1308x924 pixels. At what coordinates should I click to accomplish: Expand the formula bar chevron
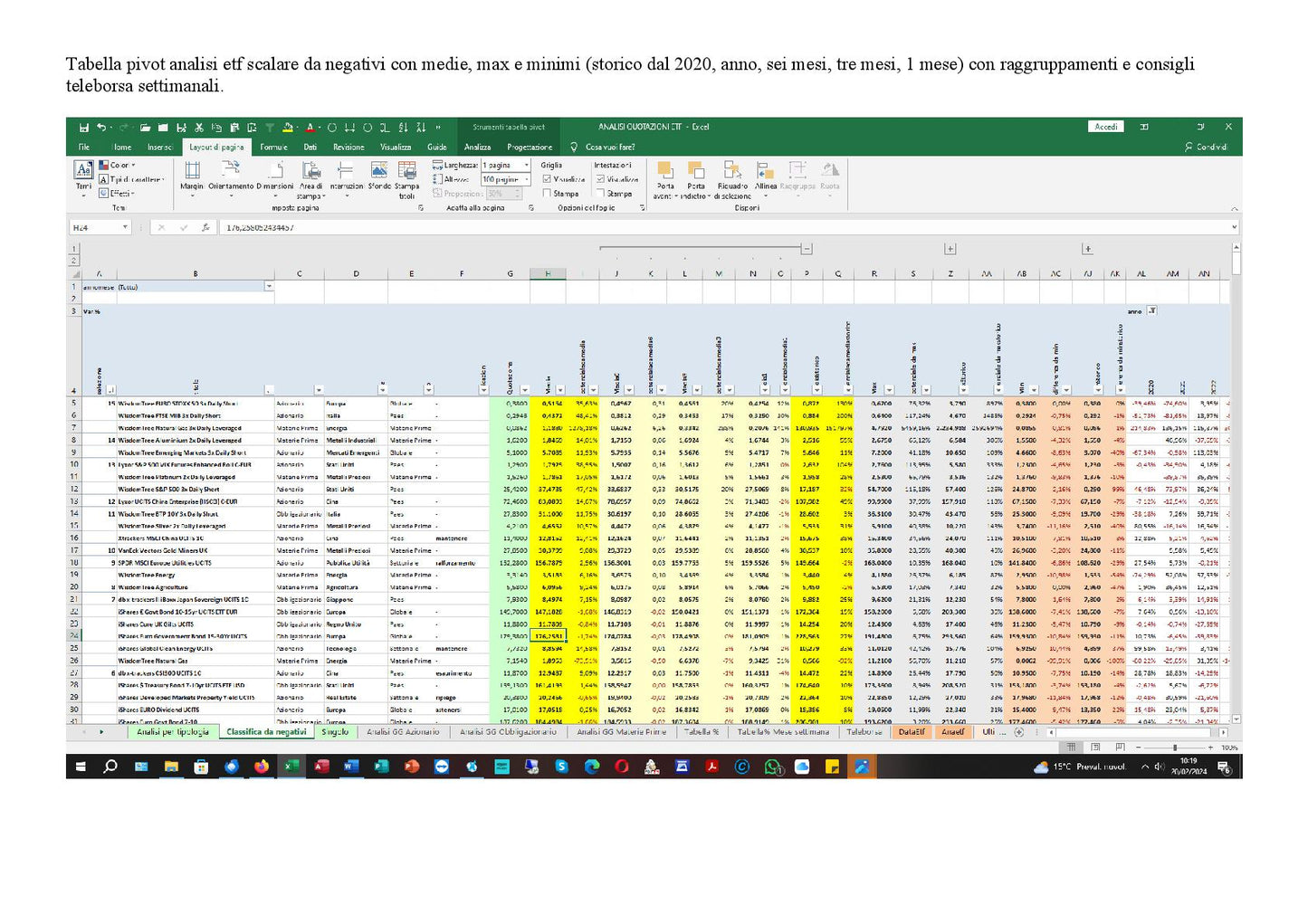tap(1235, 228)
